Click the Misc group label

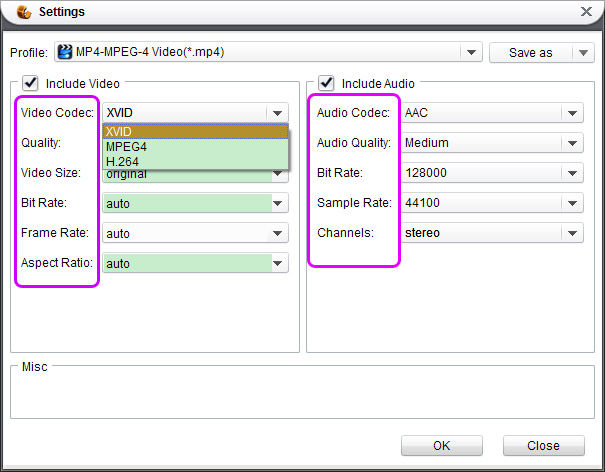[35, 367]
